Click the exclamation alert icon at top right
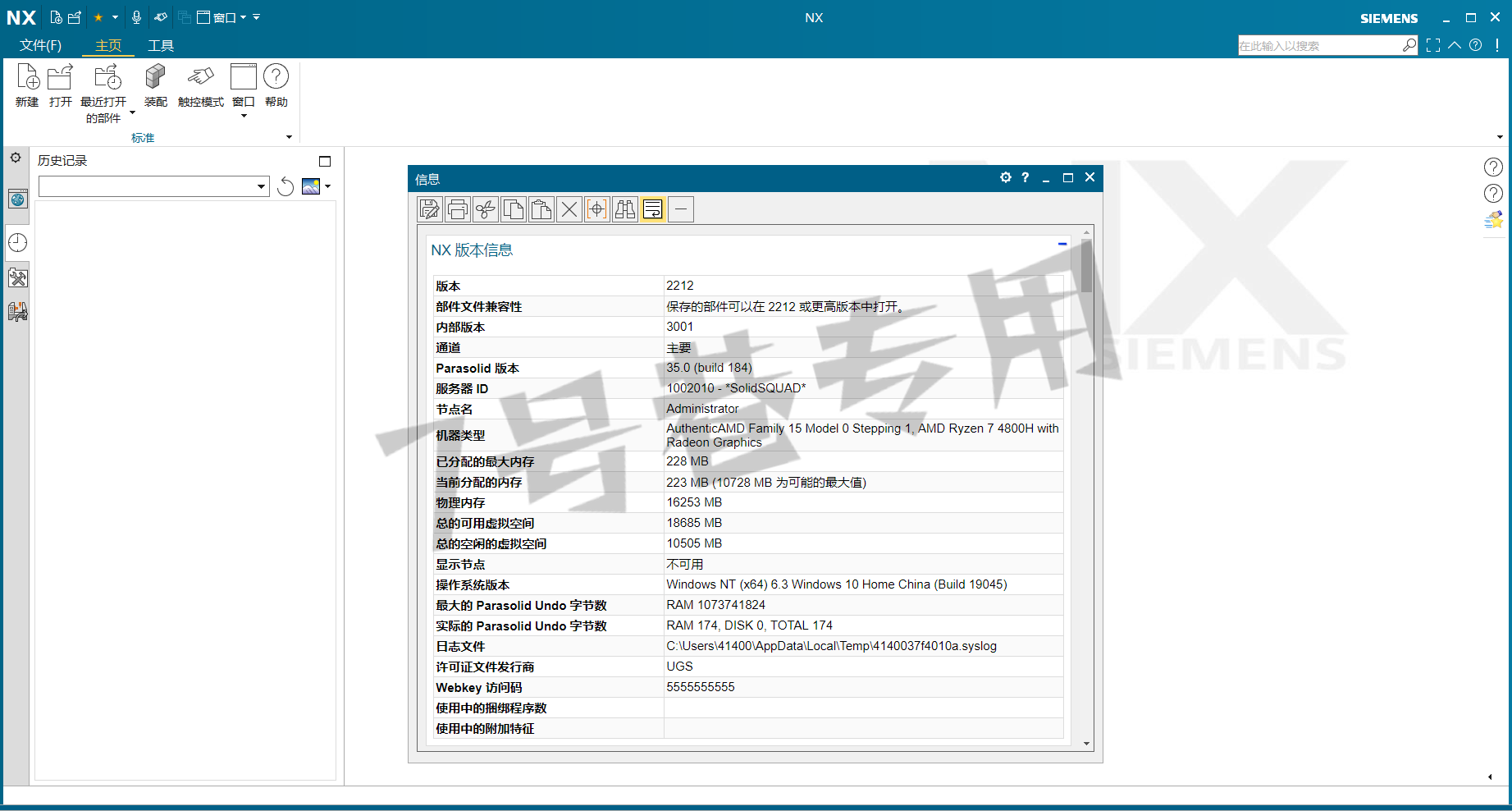This screenshot has width=1512, height=811. (x=1497, y=45)
